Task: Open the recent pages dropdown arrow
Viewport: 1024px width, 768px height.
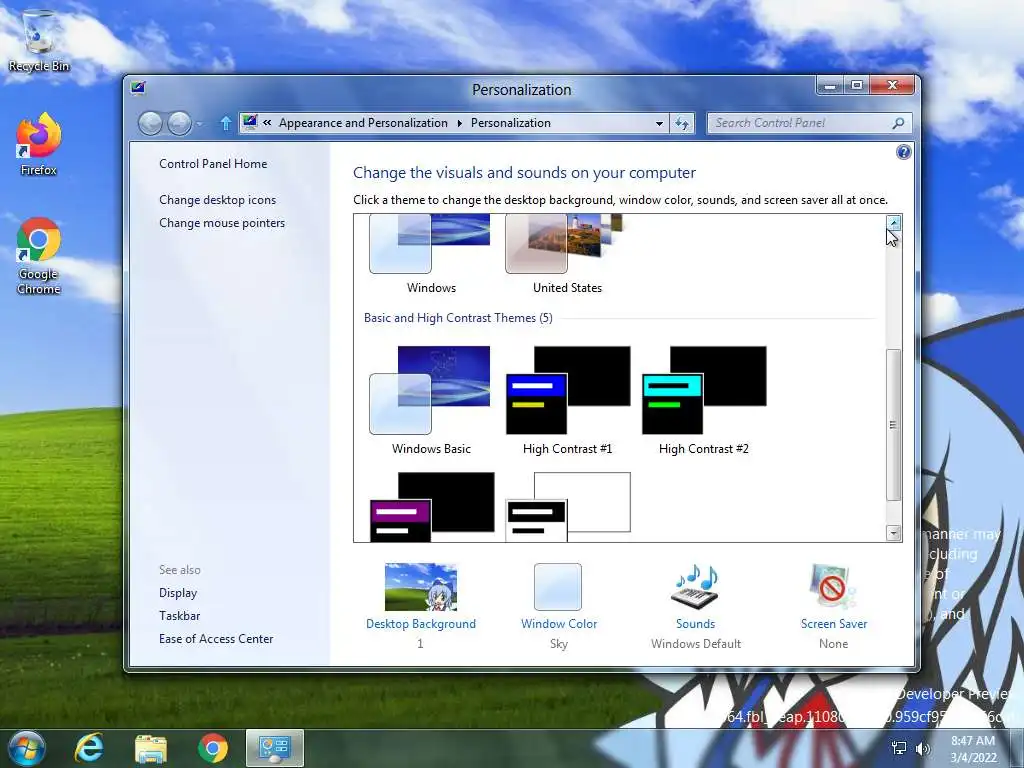Action: (x=199, y=123)
